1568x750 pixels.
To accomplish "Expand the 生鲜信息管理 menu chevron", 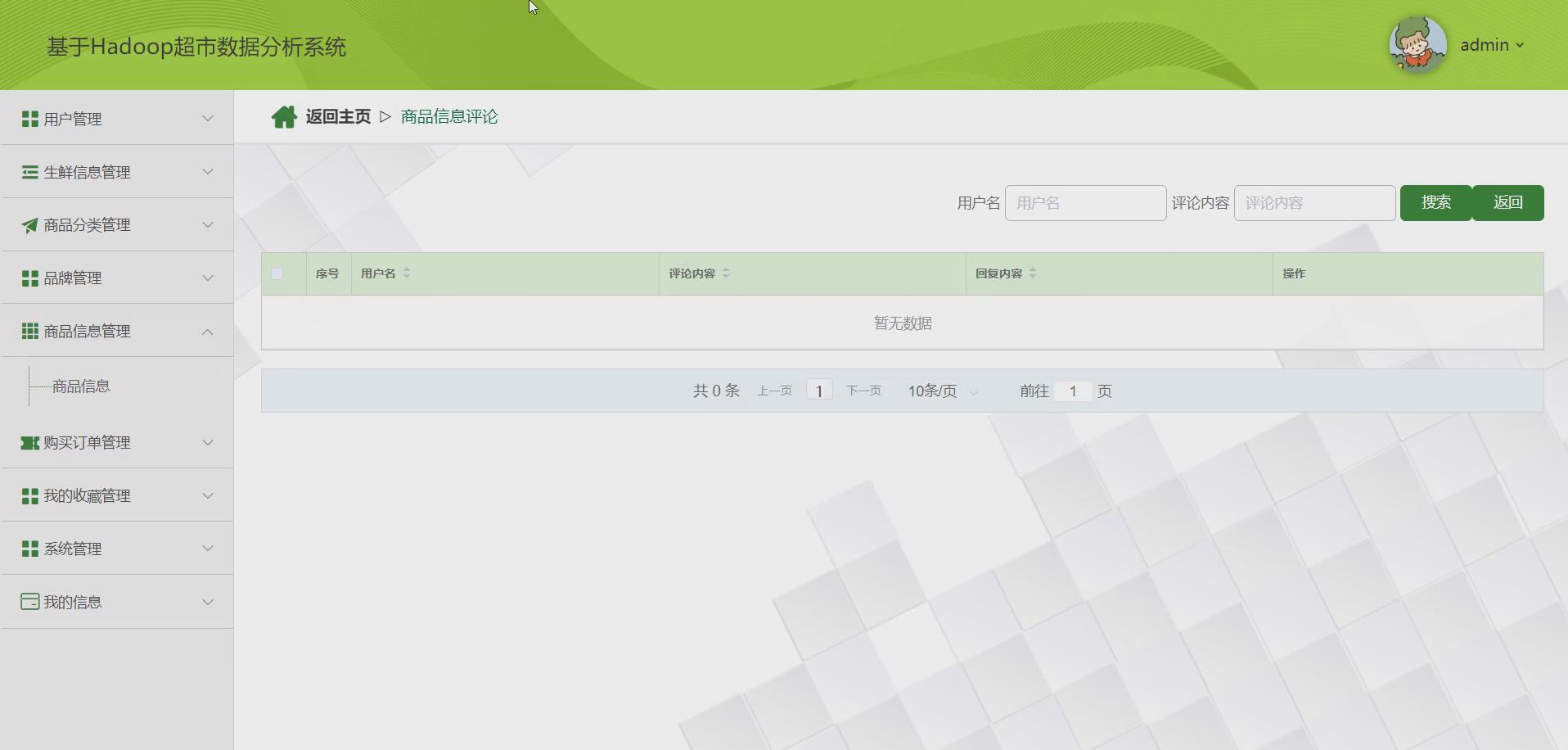I will point(208,172).
